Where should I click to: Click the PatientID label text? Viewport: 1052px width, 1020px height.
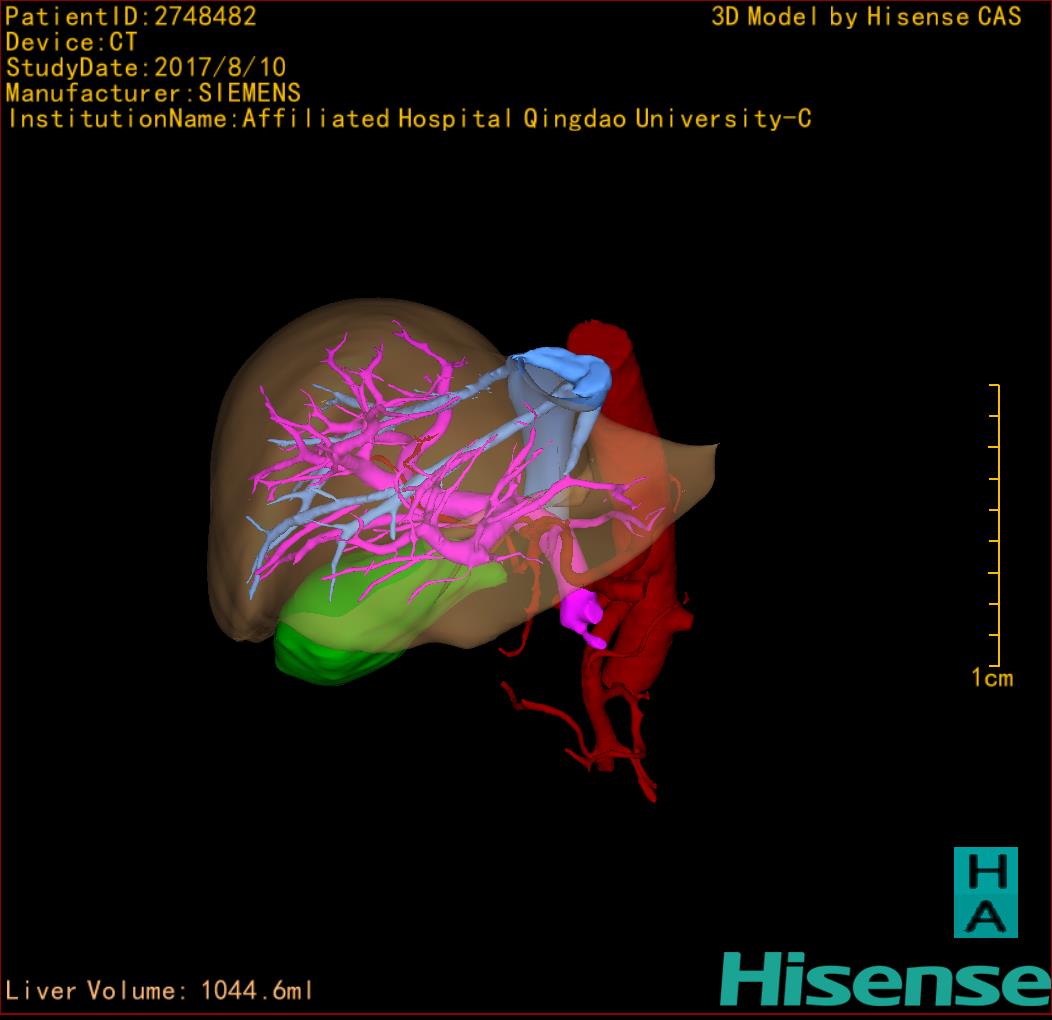(x=131, y=17)
